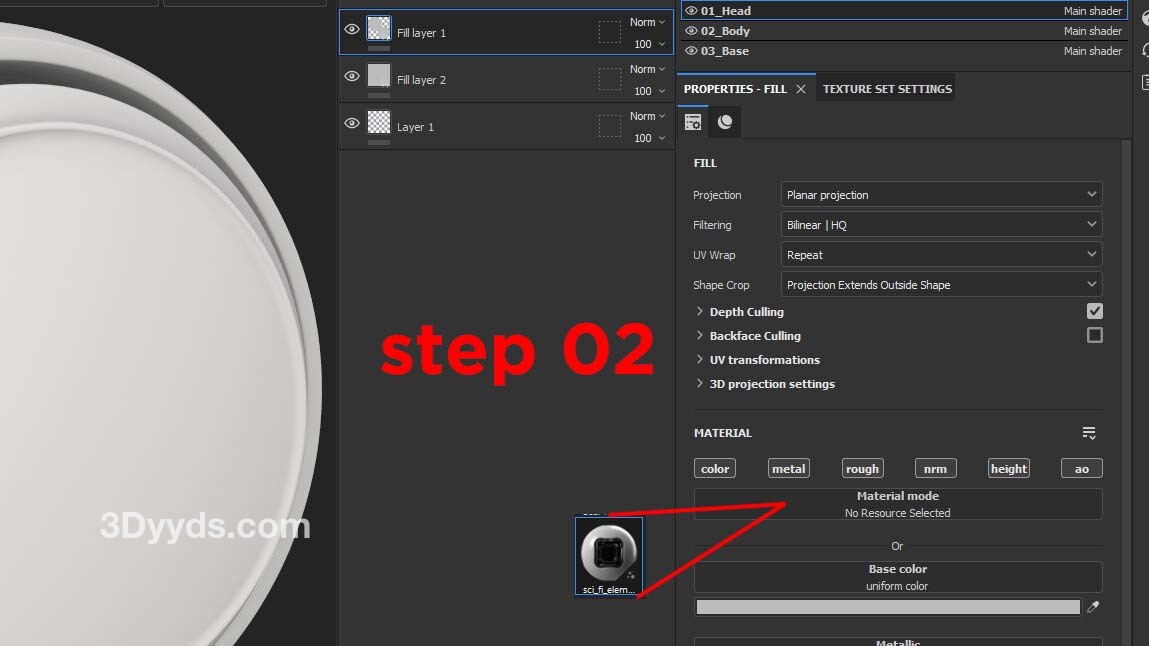Click the fill properties icon
Viewport: 1149px width, 646px height.
pos(692,122)
